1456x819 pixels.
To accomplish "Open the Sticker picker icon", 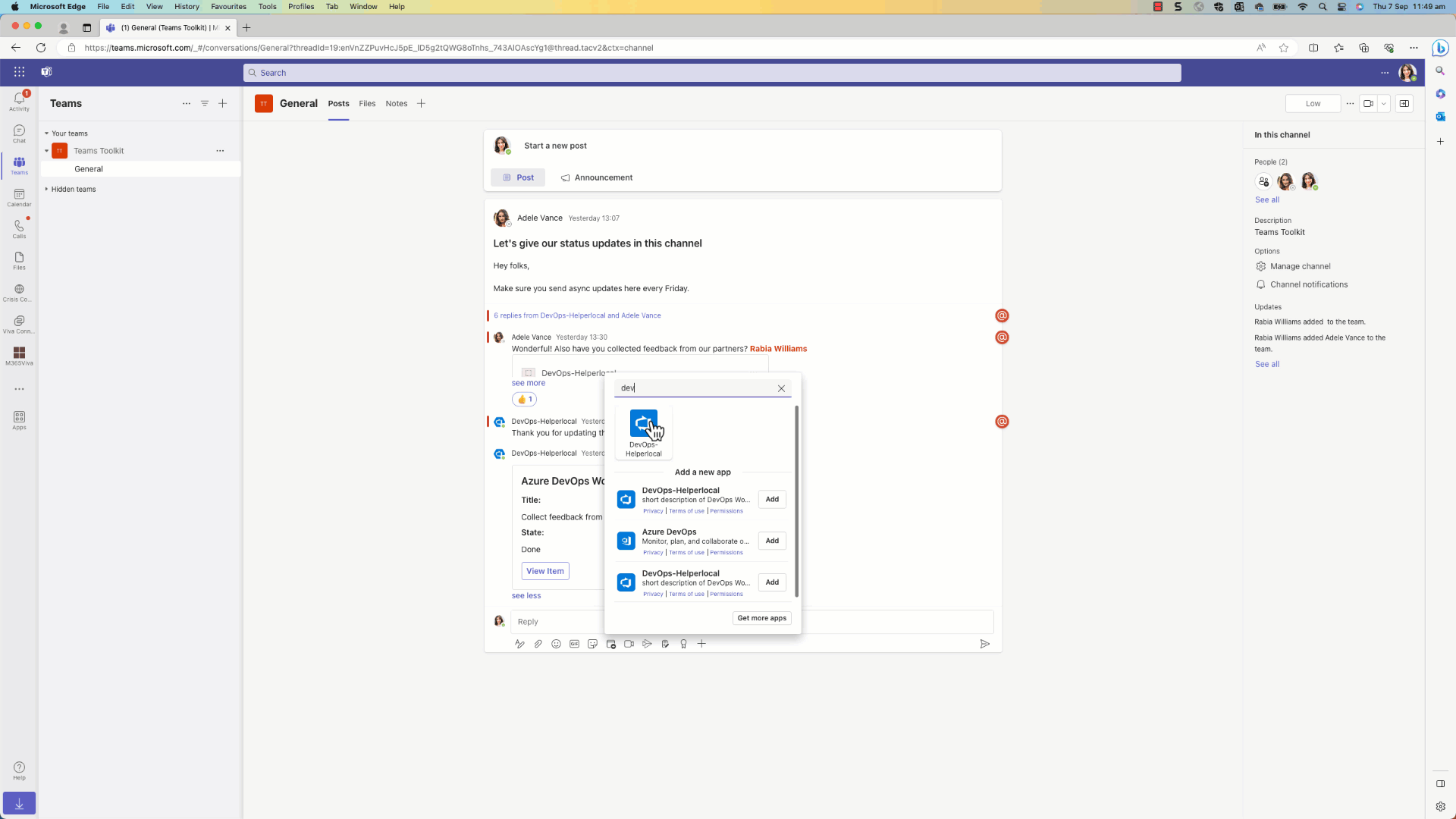I will 592,644.
